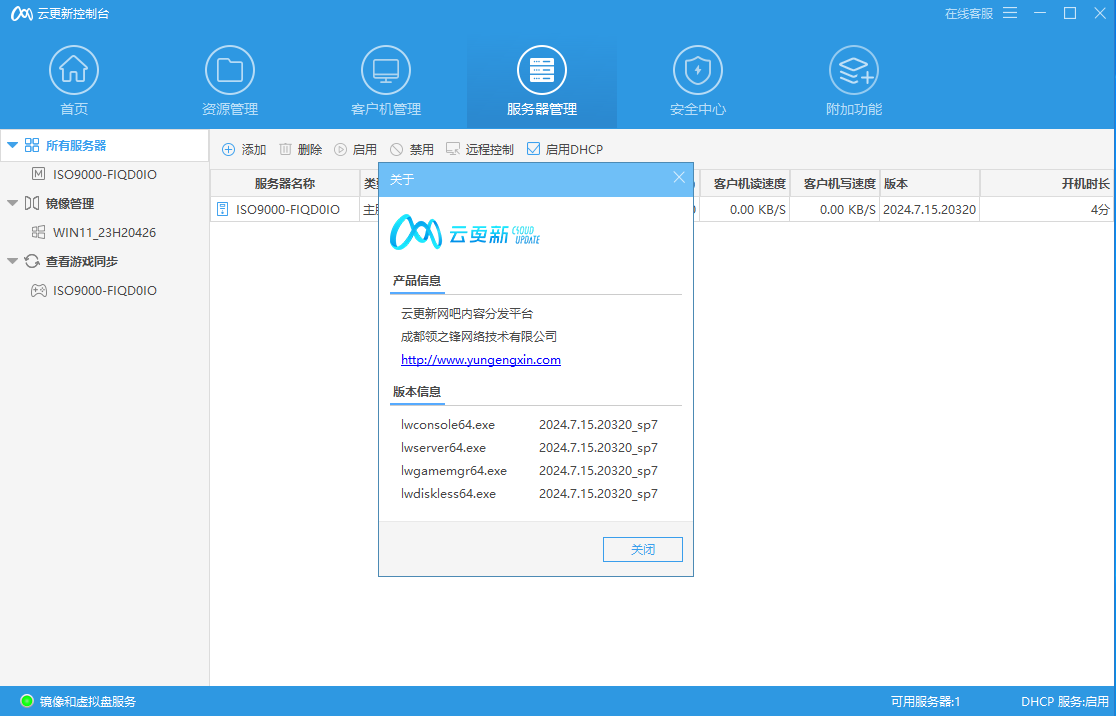Click the 启用 enable toolbar button
The width and height of the screenshot is (1116, 716).
point(356,149)
